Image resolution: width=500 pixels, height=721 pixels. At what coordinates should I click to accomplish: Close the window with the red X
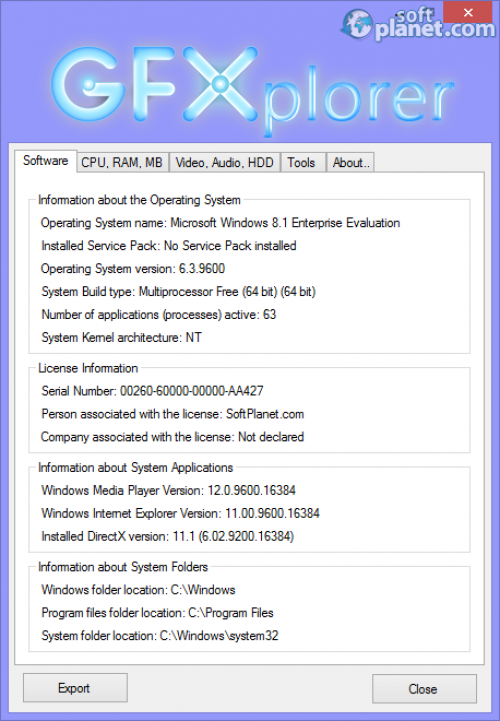pos(468,12)
